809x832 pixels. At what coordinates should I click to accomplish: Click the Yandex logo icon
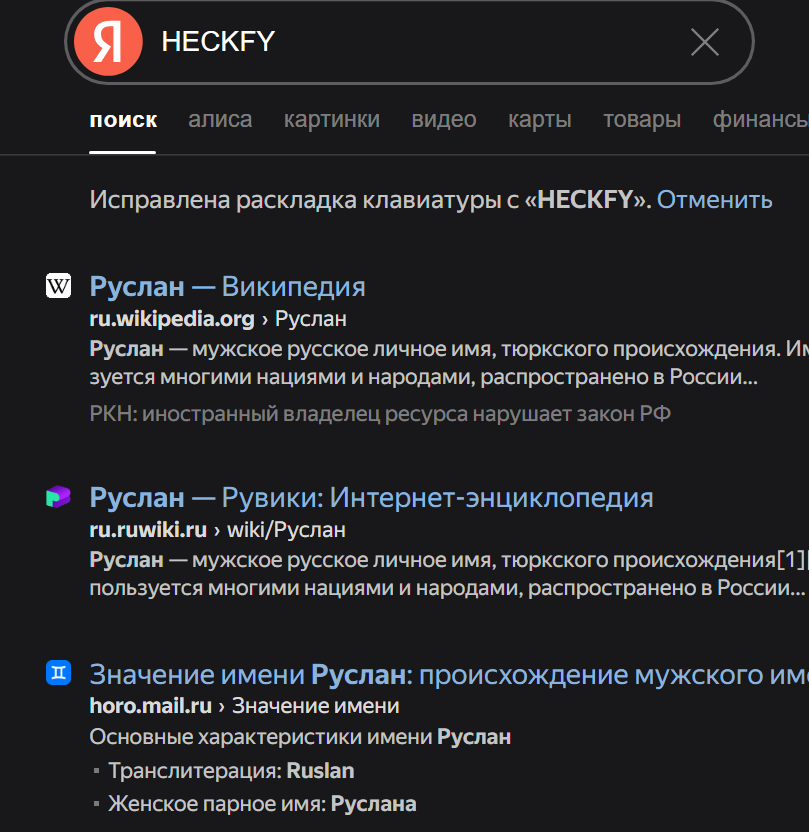(x=108, y=42)
